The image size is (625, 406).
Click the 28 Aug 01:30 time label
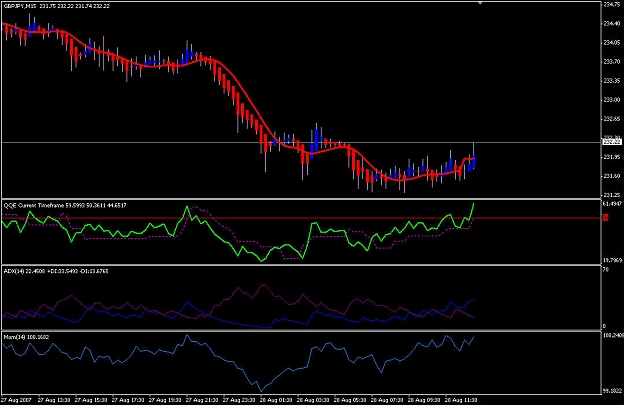(276, 400)
